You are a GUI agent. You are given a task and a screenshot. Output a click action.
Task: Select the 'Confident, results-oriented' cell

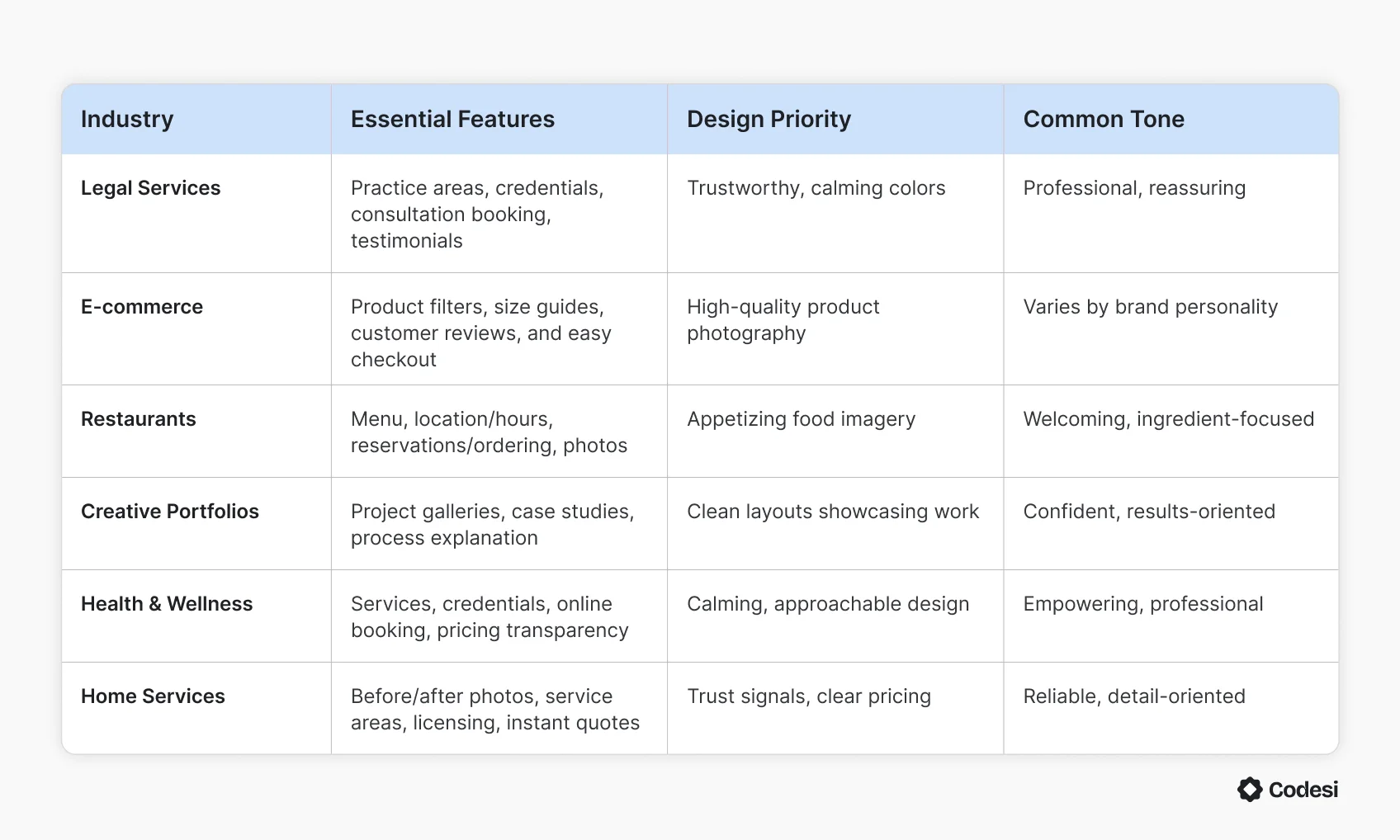pos(1149,512)
